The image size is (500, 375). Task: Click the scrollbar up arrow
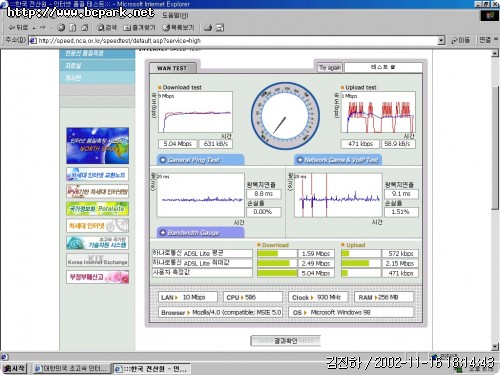click(x=495, y=53)
